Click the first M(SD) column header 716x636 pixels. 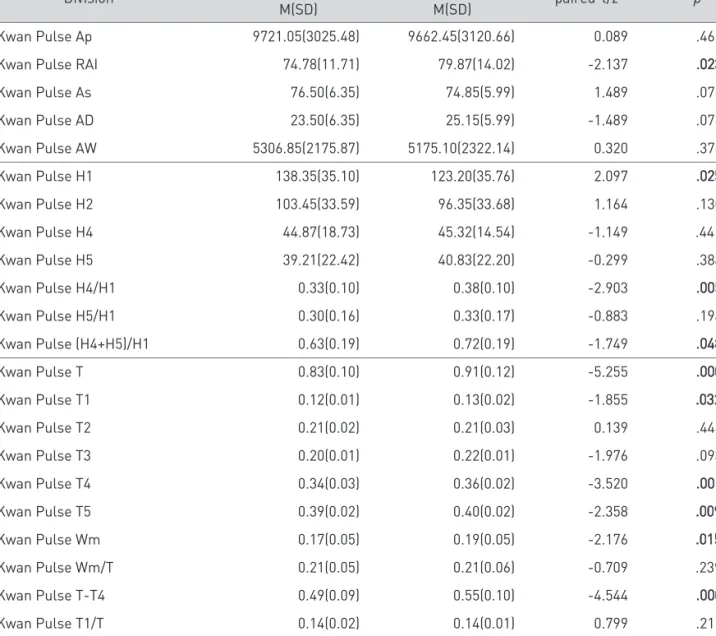click(x=299, y=9)
